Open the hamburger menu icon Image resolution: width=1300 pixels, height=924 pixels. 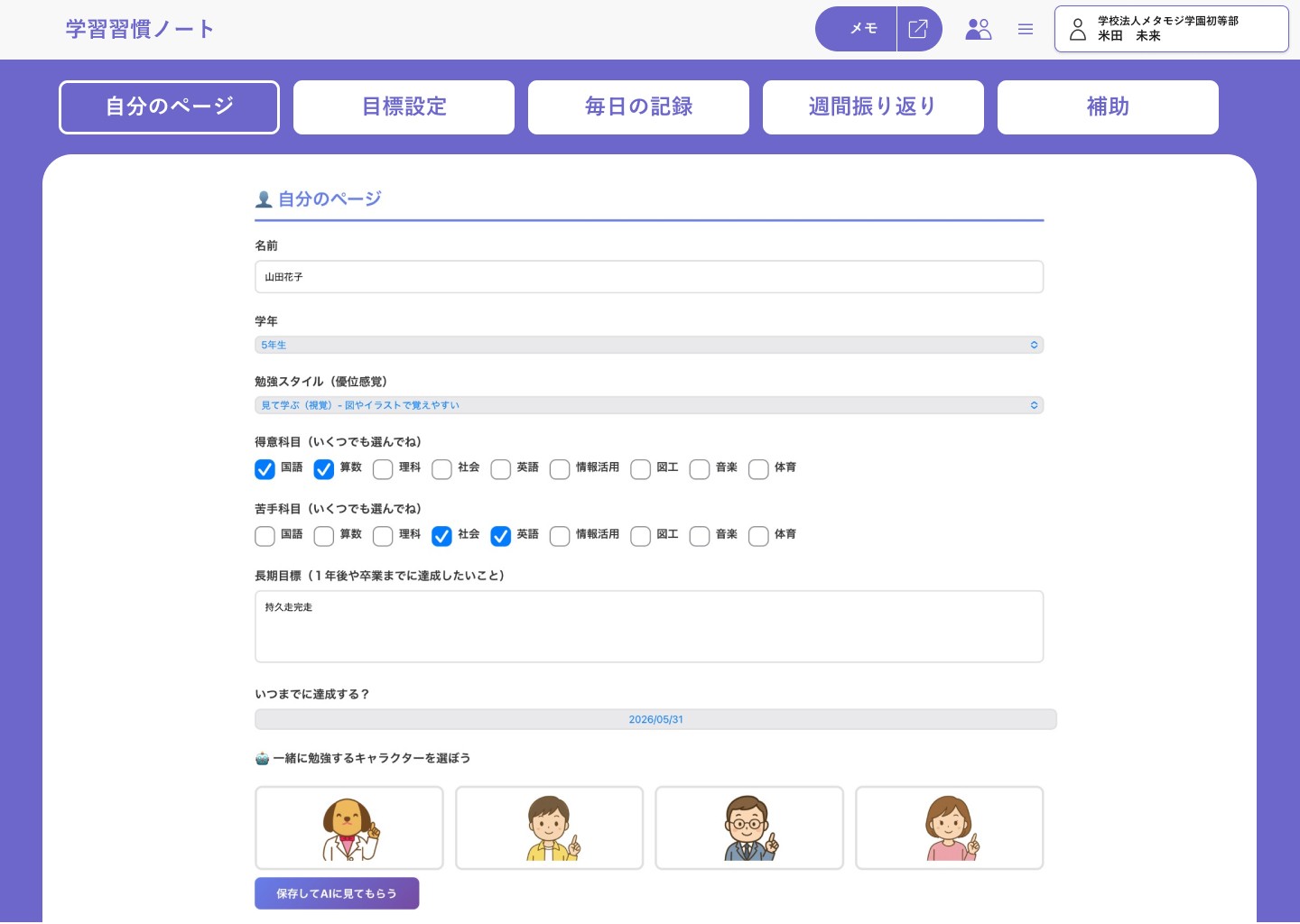[1026, 29]
